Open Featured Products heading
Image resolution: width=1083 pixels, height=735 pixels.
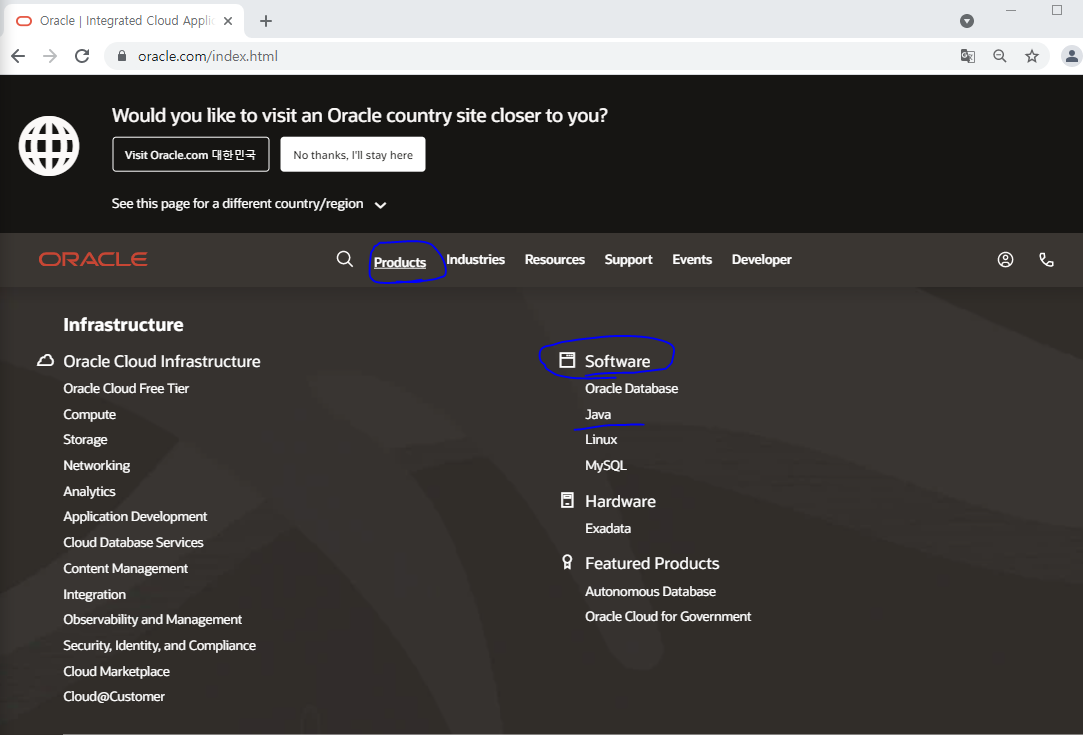(652, 564)
